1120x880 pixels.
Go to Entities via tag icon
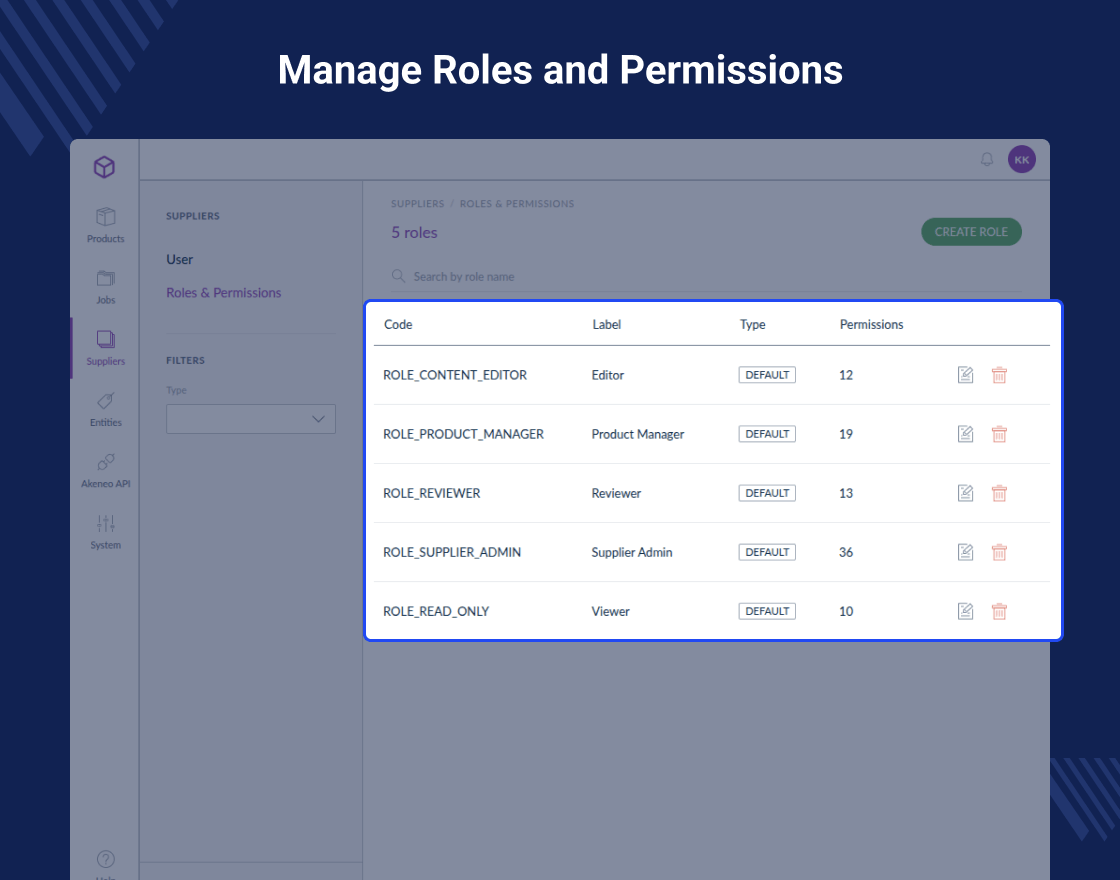(x=105, y=401)
